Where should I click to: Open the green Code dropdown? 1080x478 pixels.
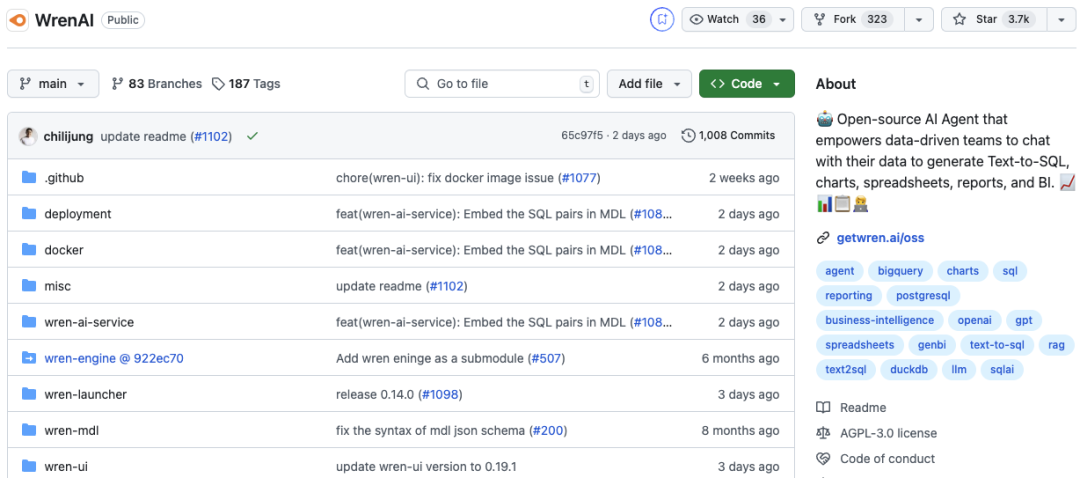[746, 84]
